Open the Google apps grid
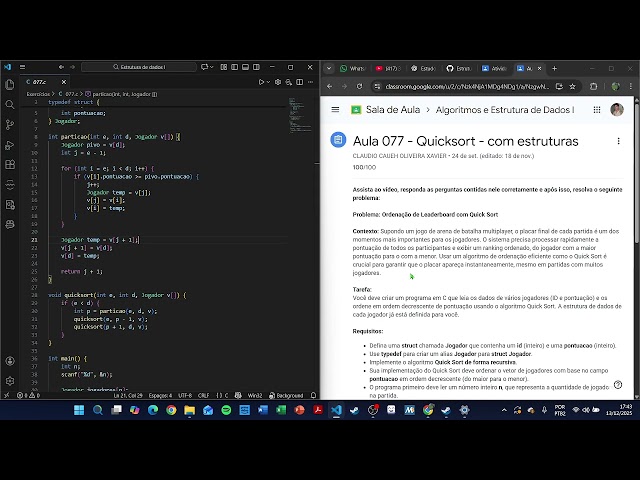The height and width of the screenshot is (480, 640). coord(597,110)
